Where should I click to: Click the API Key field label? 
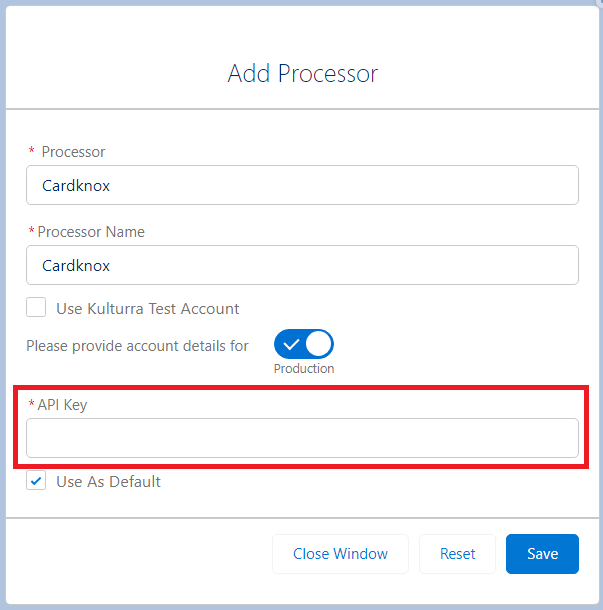[63, 404]
